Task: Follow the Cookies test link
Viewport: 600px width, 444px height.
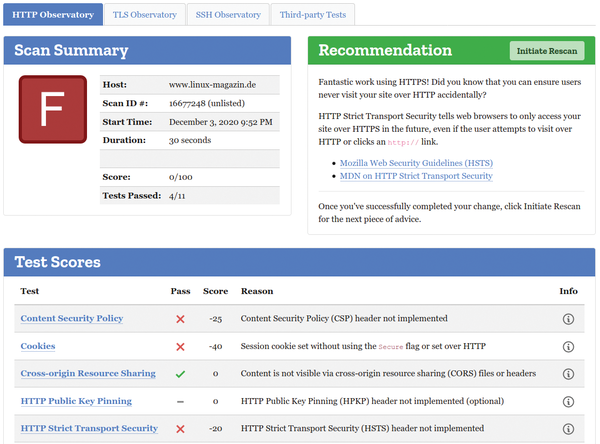Action: click(38, 346)
